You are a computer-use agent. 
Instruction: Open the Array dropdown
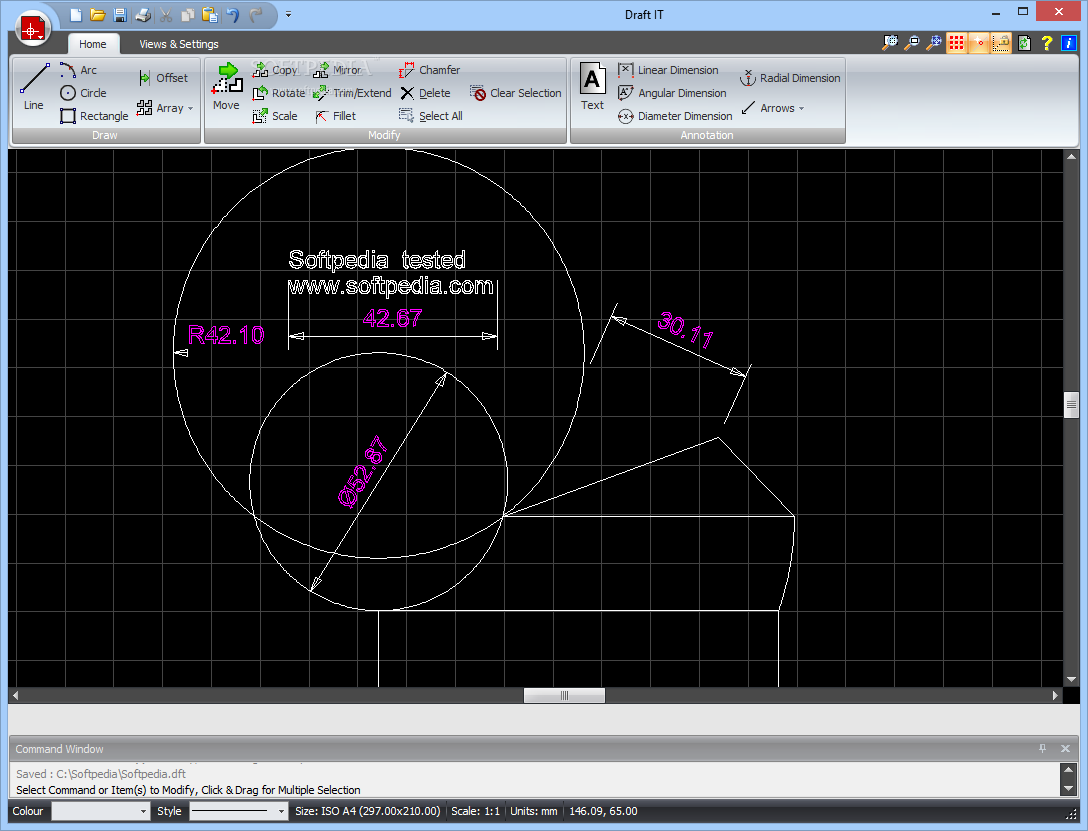coord(165,108)
